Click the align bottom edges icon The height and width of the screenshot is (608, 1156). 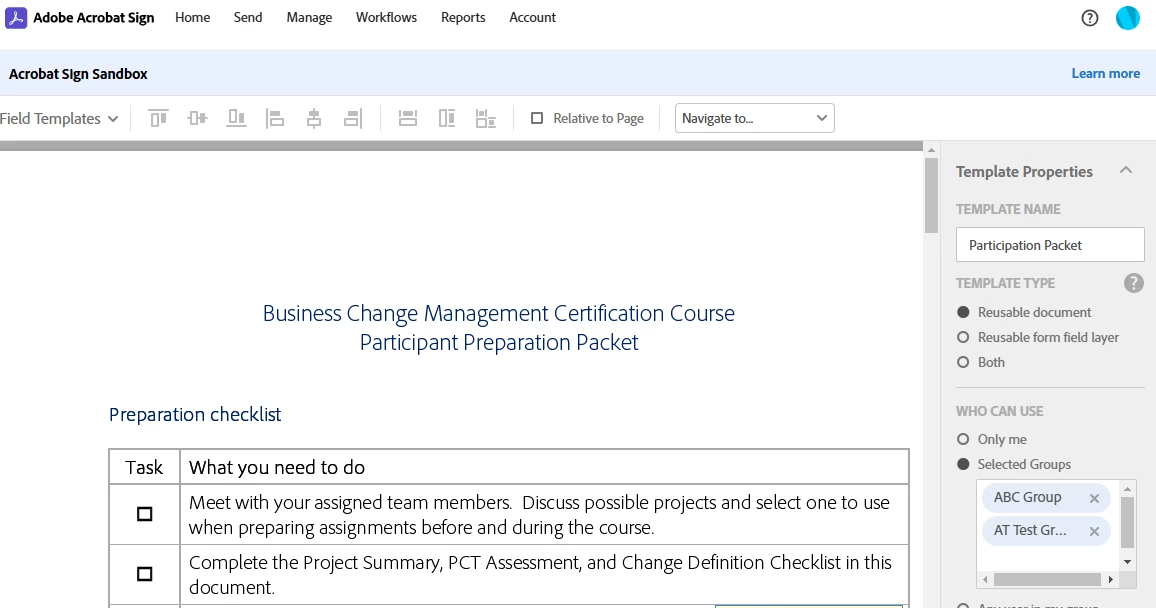click(236, 118)
